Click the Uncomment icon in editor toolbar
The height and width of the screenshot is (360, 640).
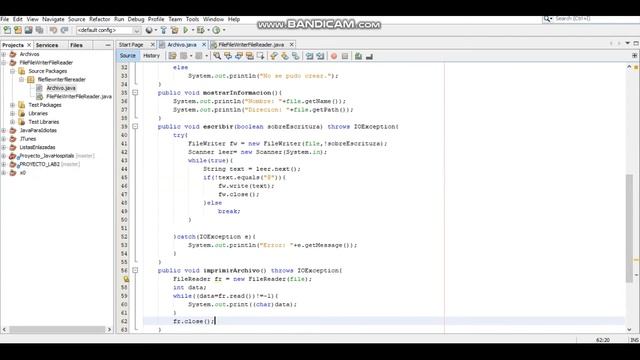pos(369,56)
